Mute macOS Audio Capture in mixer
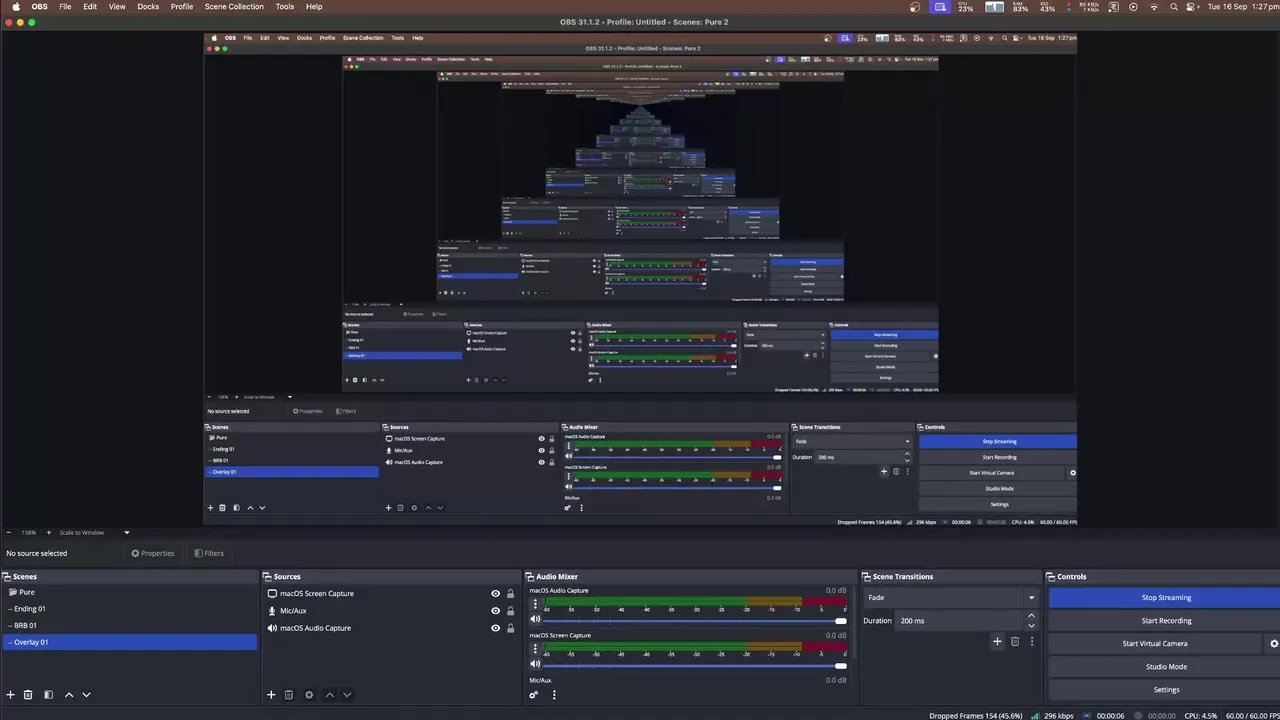This screenshot has width=1280, height=720. click(x=535, y=620)
